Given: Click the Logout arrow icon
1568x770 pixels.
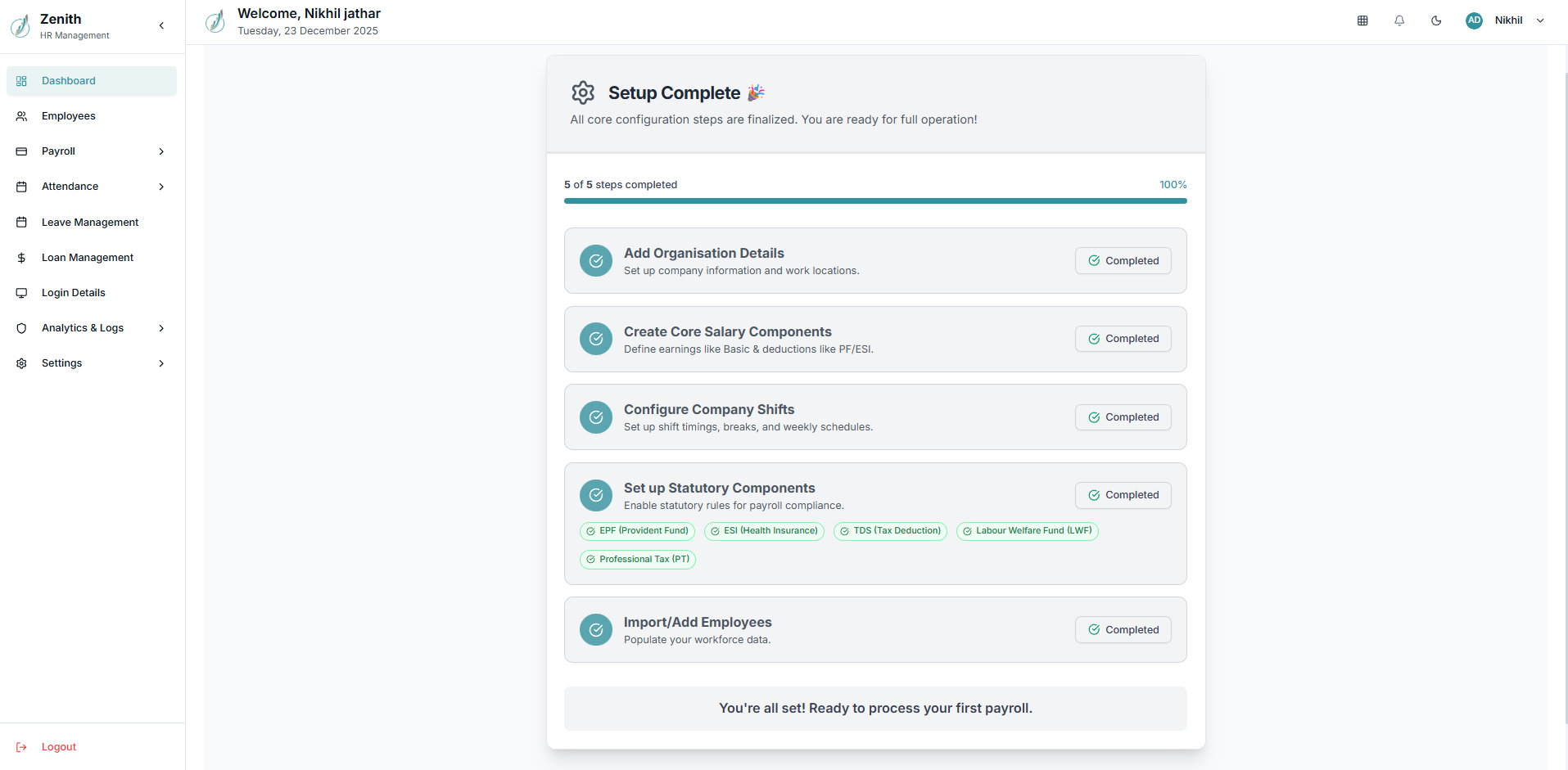Looking at the screenshot, I should pyautogui.click(x=22, y=747).
